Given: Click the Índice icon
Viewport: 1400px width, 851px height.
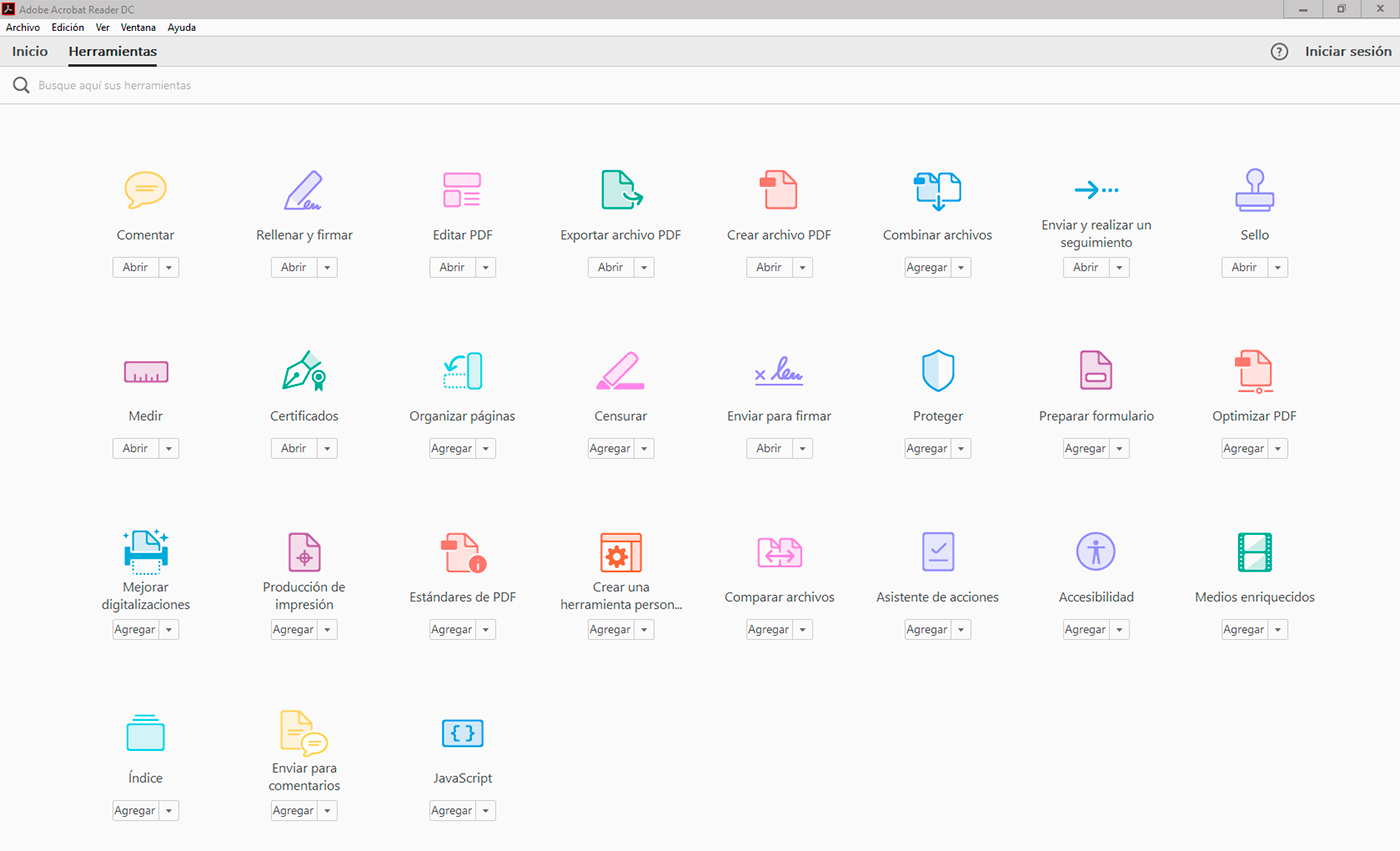Looking at the screenshot, I should (x=145, y=732).
